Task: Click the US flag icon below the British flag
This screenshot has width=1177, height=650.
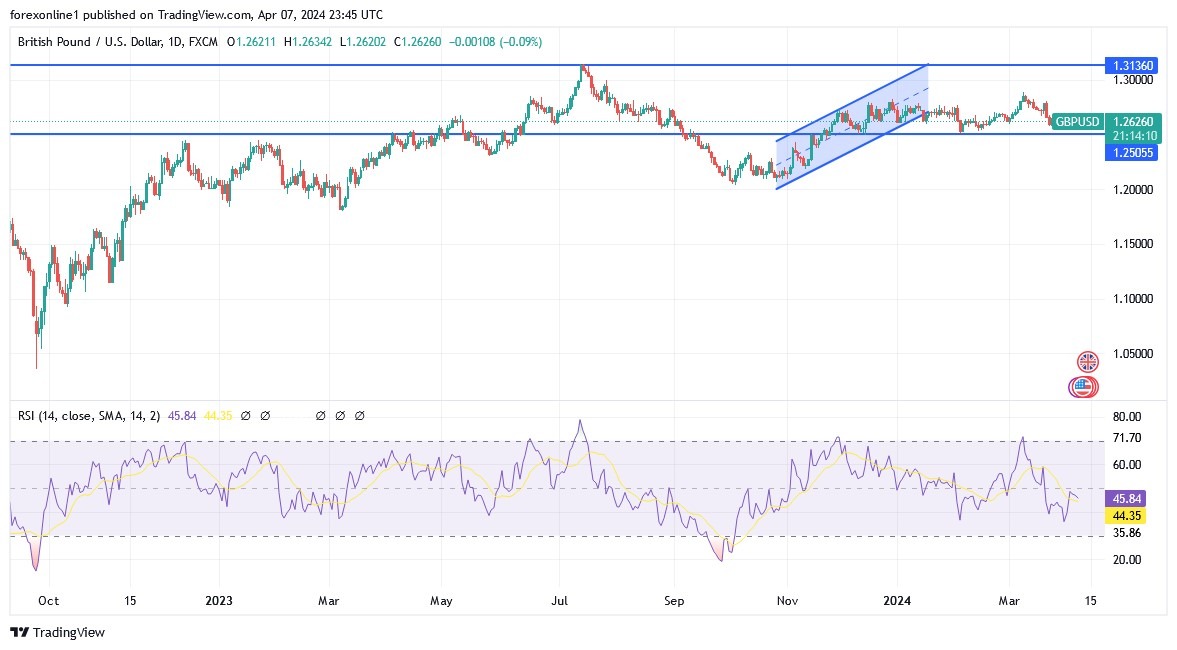Action: 1083,385
